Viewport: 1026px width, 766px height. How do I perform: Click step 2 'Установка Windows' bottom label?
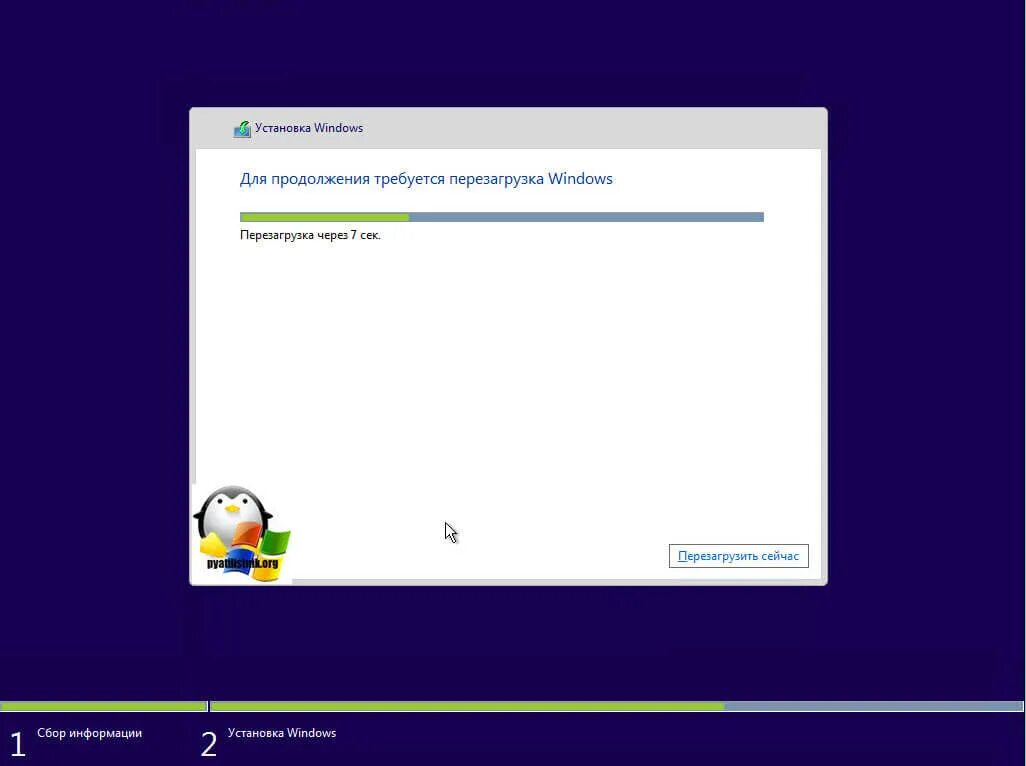pyautogui.click(x=282, y=733)
